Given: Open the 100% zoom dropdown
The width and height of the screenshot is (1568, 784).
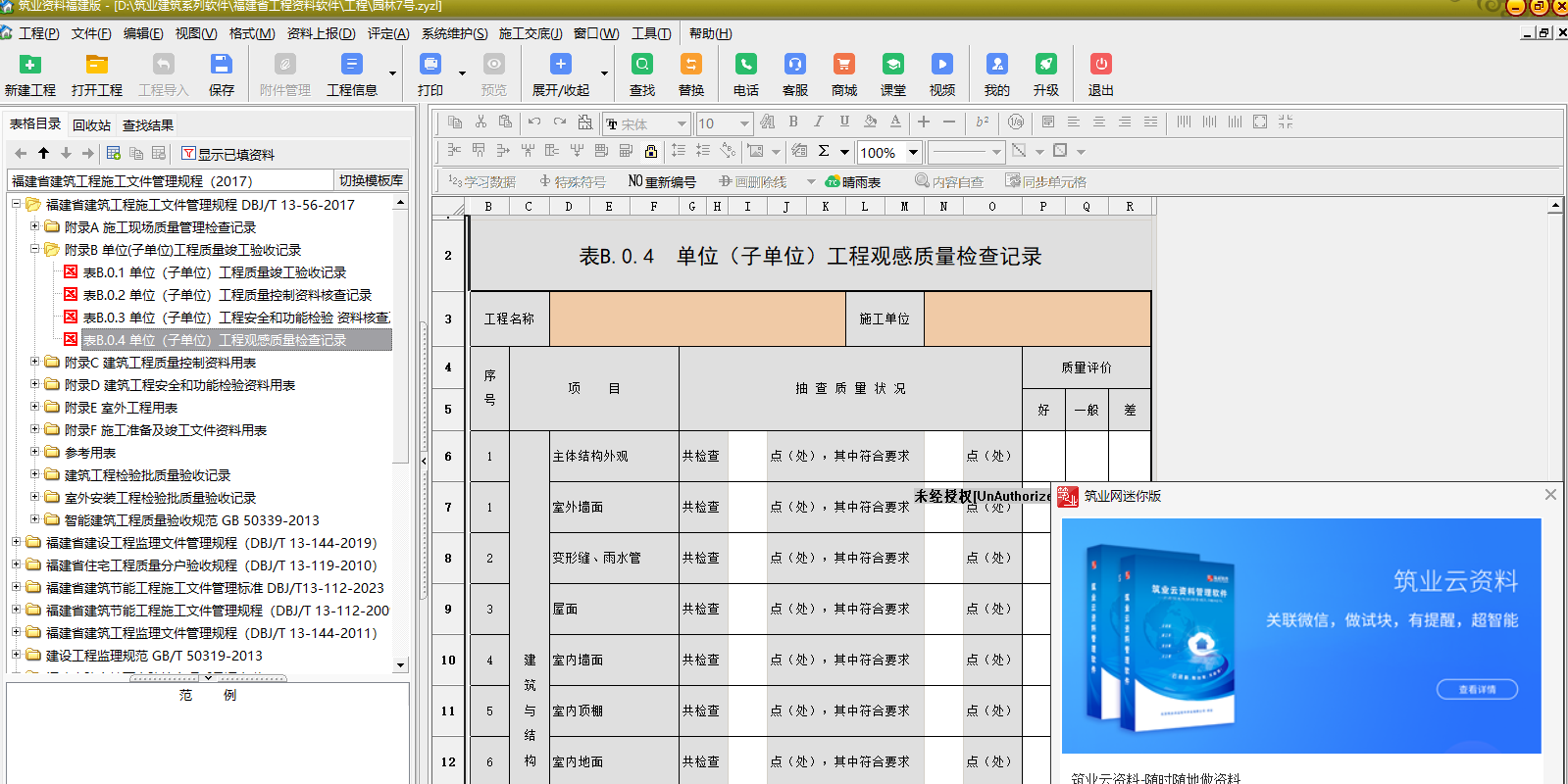Looking at the screenshot, I should point(913,152).
